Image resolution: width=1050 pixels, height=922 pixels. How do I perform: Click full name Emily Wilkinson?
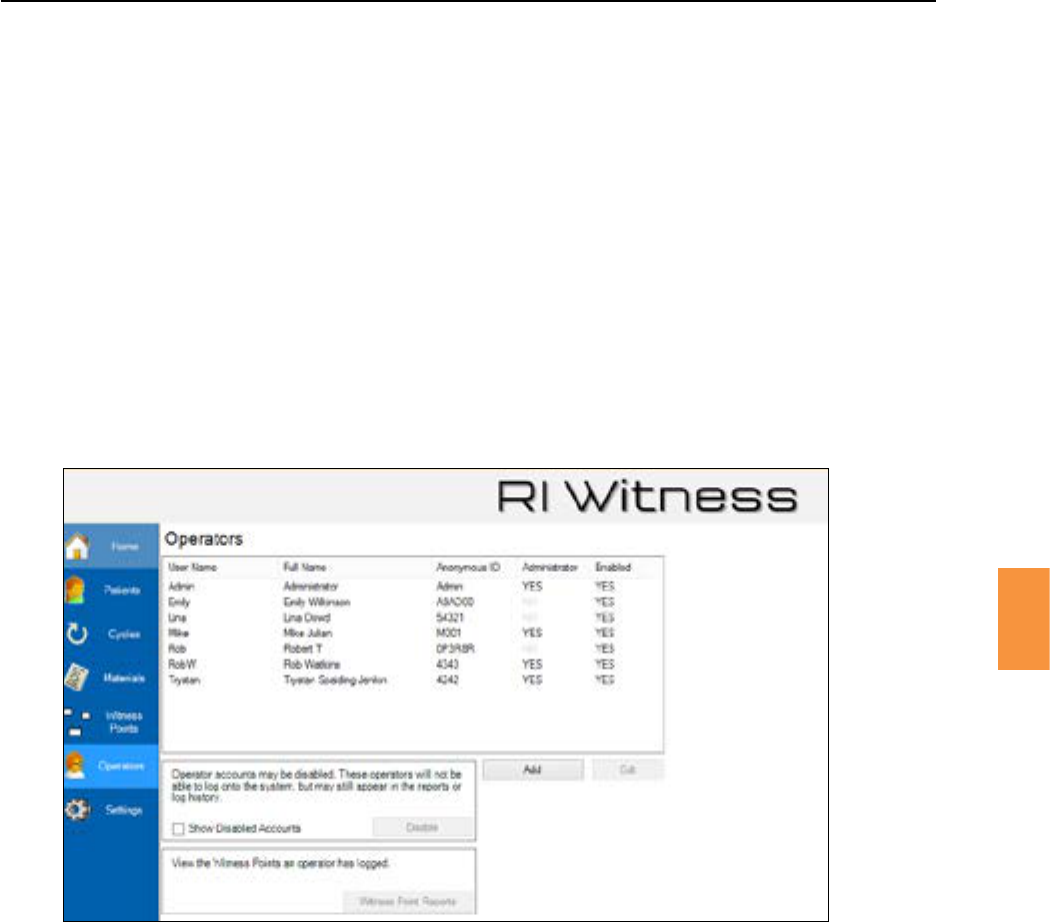click(317, 603)
